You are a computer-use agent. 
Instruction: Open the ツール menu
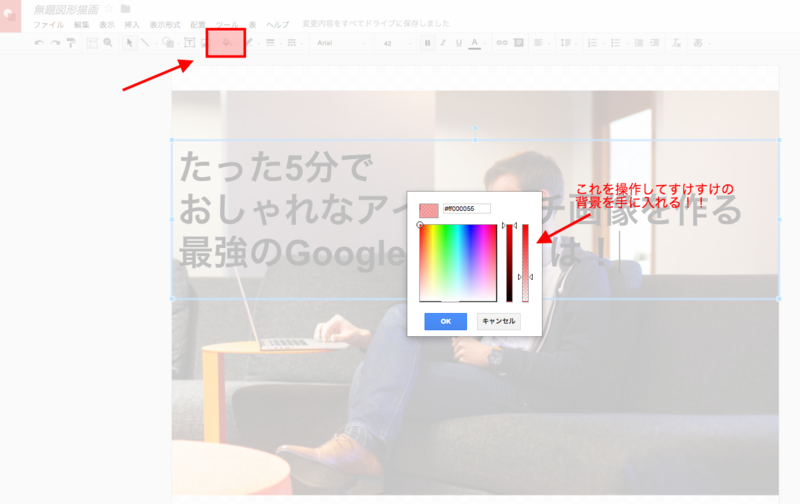pos(227,24)
